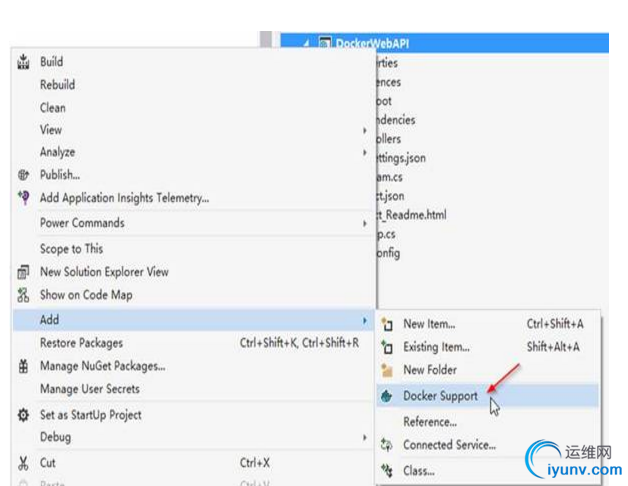Collapse the DockerWebAPI project node
This screenshot has width=628, height=486.
tap(306, 43)
